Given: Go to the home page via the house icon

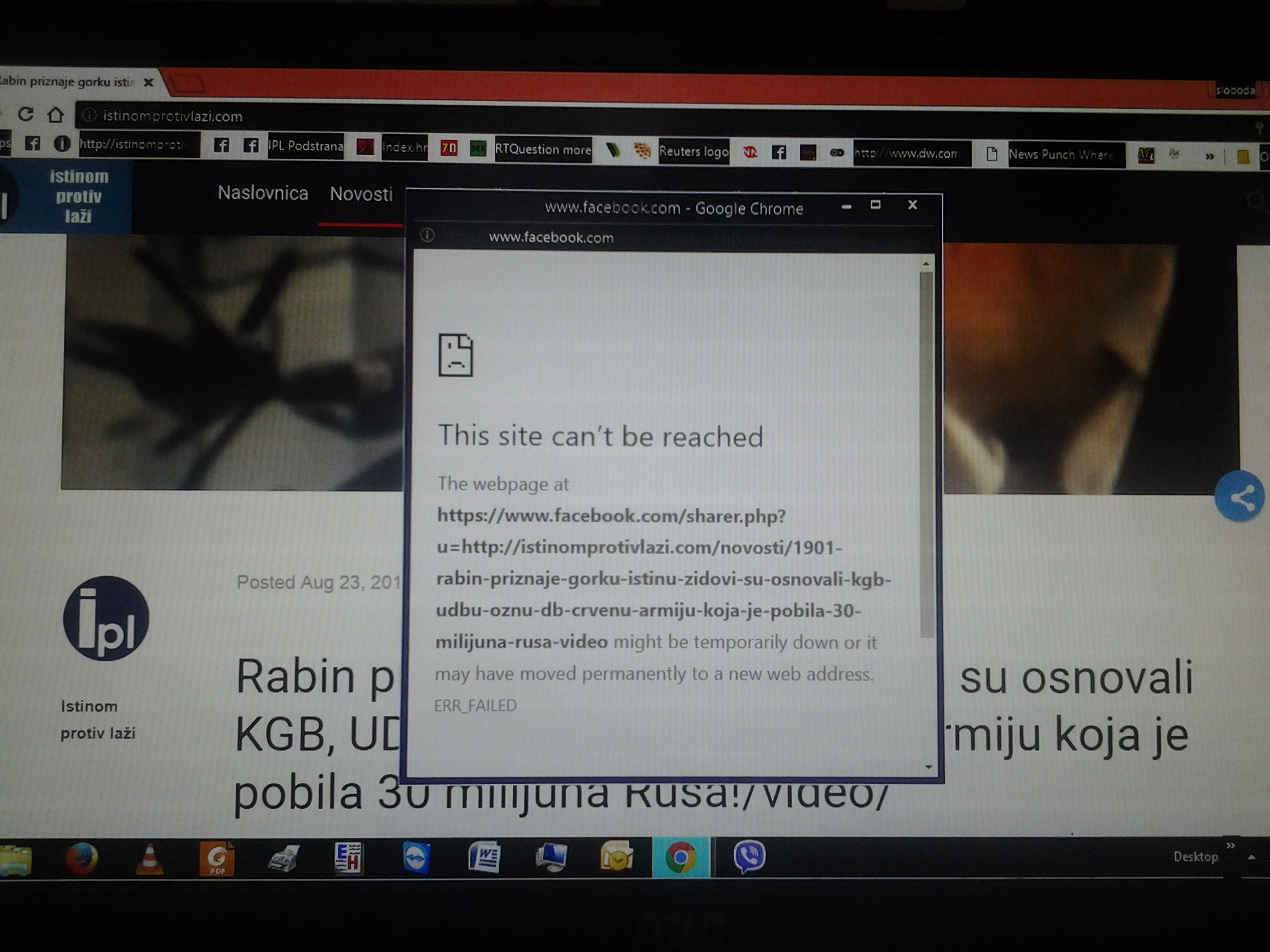Looking at the screenshot, I should coord(56,115).
